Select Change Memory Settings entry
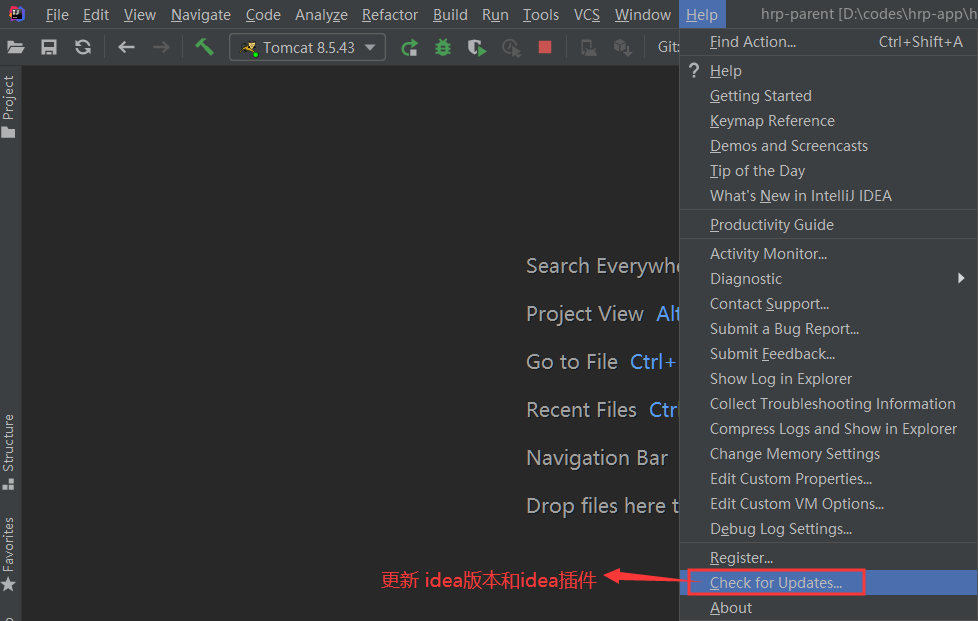Screen dimensions: 978x621 828,453
